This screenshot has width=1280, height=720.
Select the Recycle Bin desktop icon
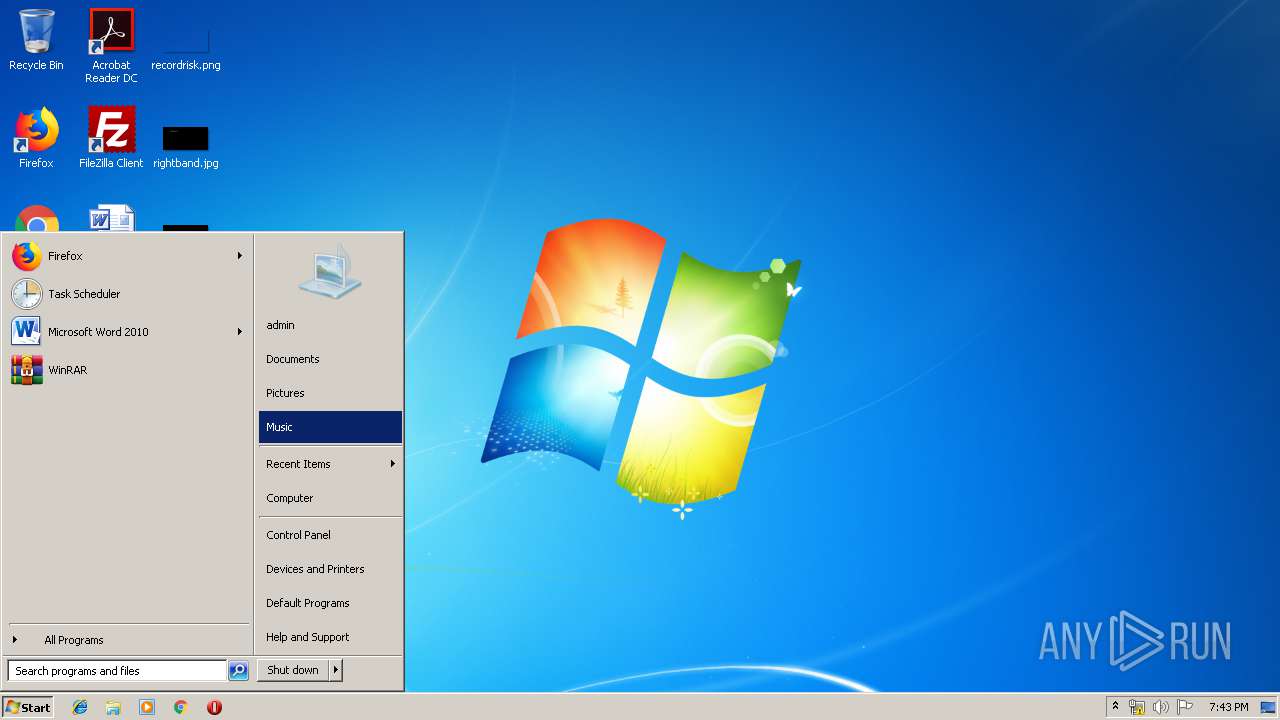(36, 41)
